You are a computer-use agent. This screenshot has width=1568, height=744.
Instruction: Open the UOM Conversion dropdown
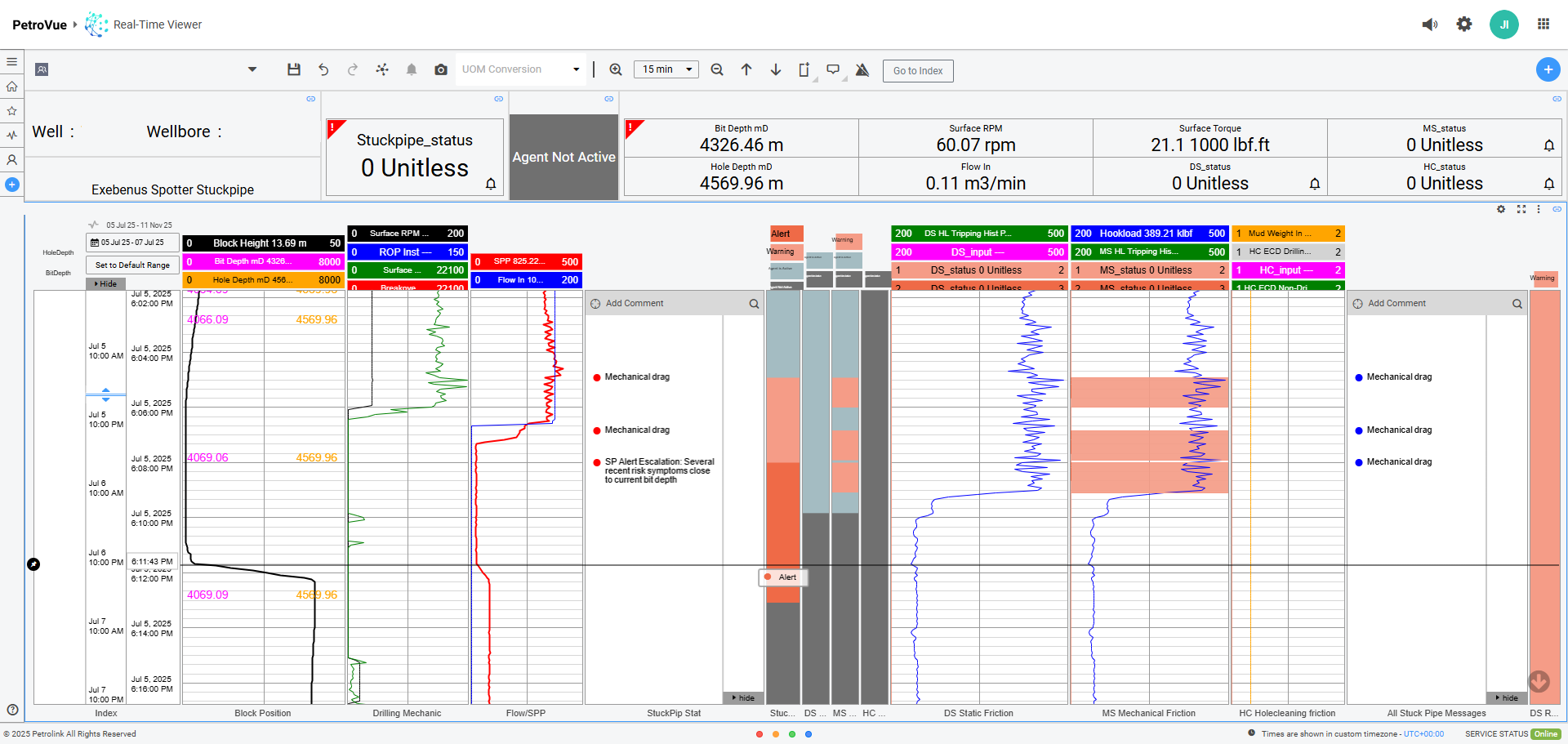click(x=521, y=69)
